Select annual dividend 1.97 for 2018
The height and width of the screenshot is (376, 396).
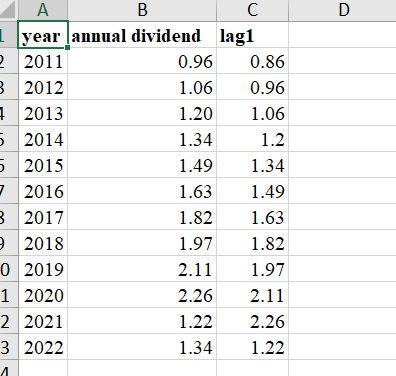(x=142, y=243)
